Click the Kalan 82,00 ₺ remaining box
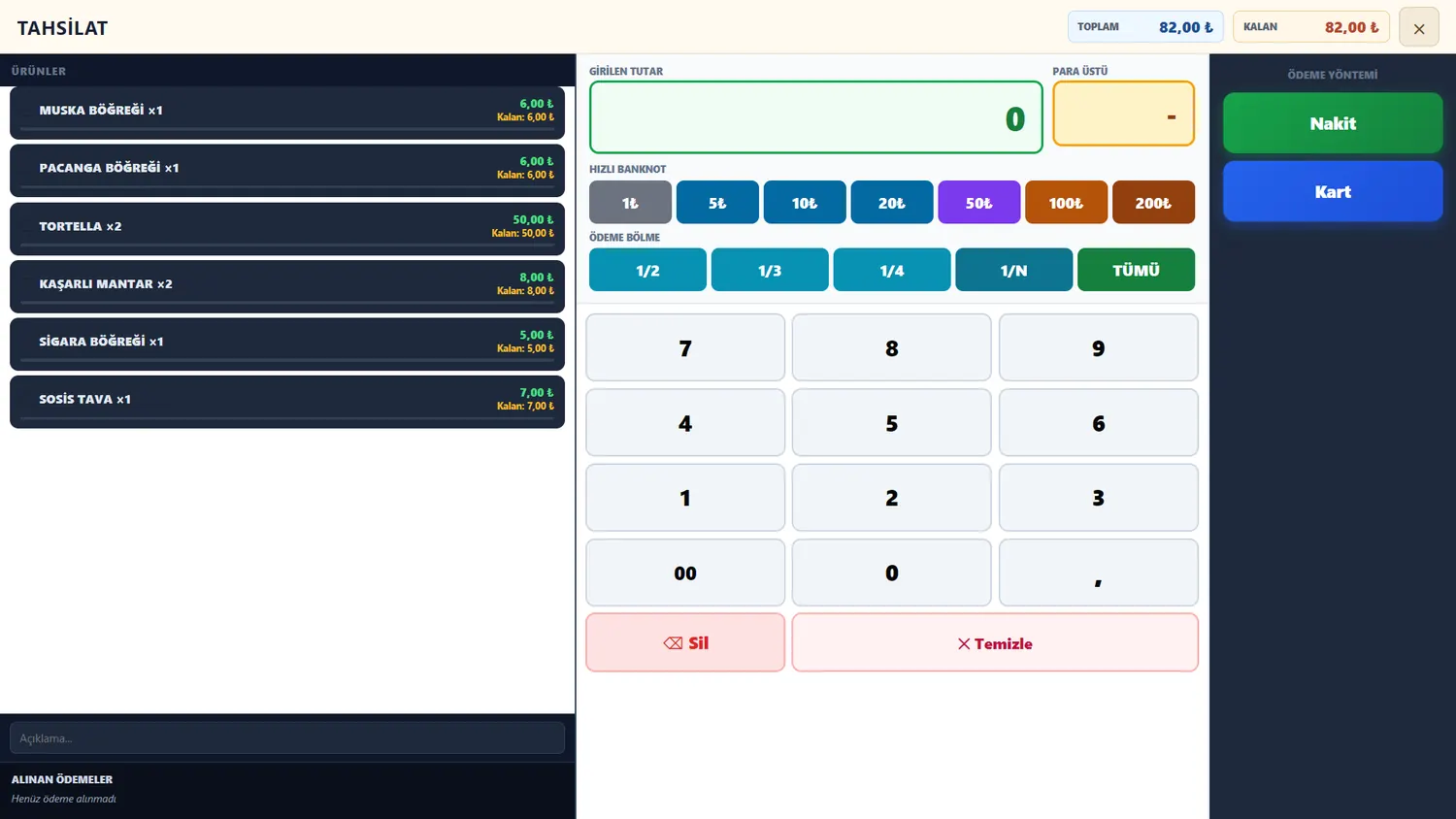Image resolution: width=1456 pixels, height=819 pixels. pos(1311,27)
